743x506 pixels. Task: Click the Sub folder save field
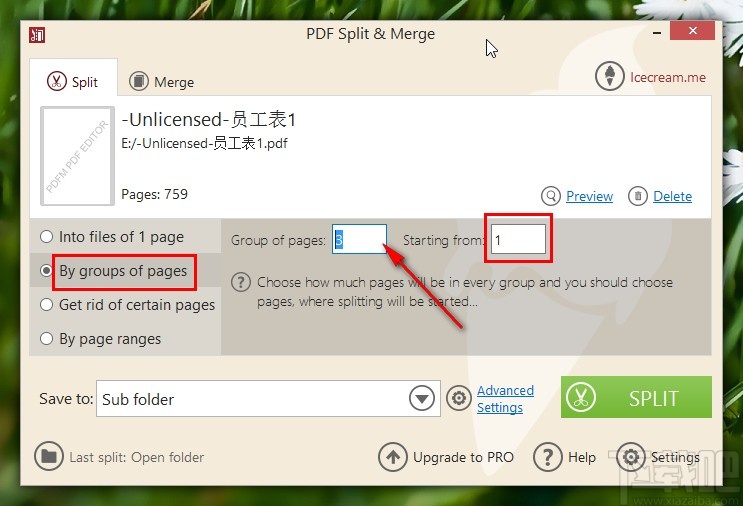point(268,398)
